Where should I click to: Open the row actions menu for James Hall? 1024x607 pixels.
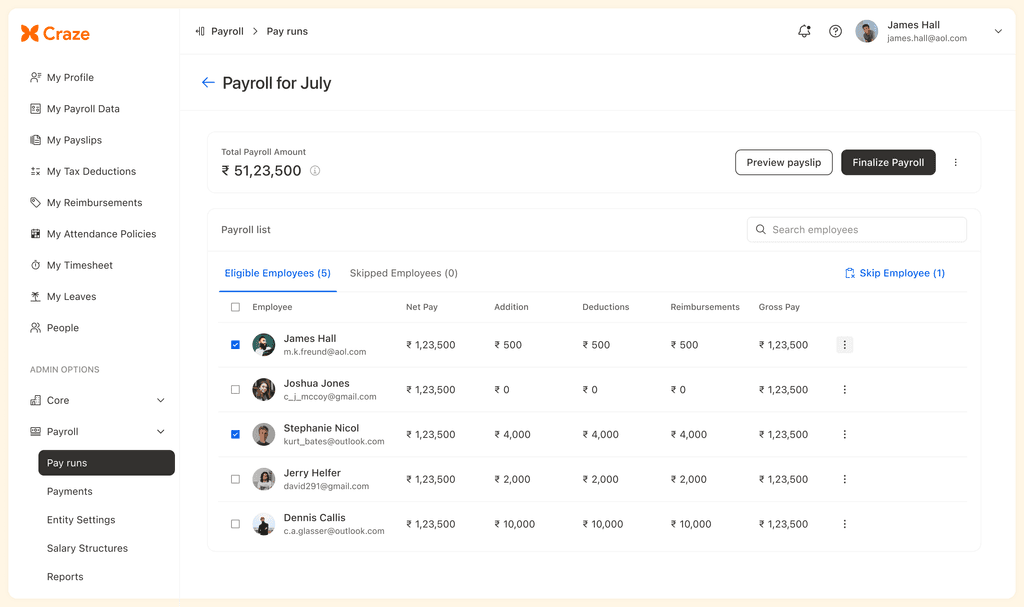(x=844, y=345)
